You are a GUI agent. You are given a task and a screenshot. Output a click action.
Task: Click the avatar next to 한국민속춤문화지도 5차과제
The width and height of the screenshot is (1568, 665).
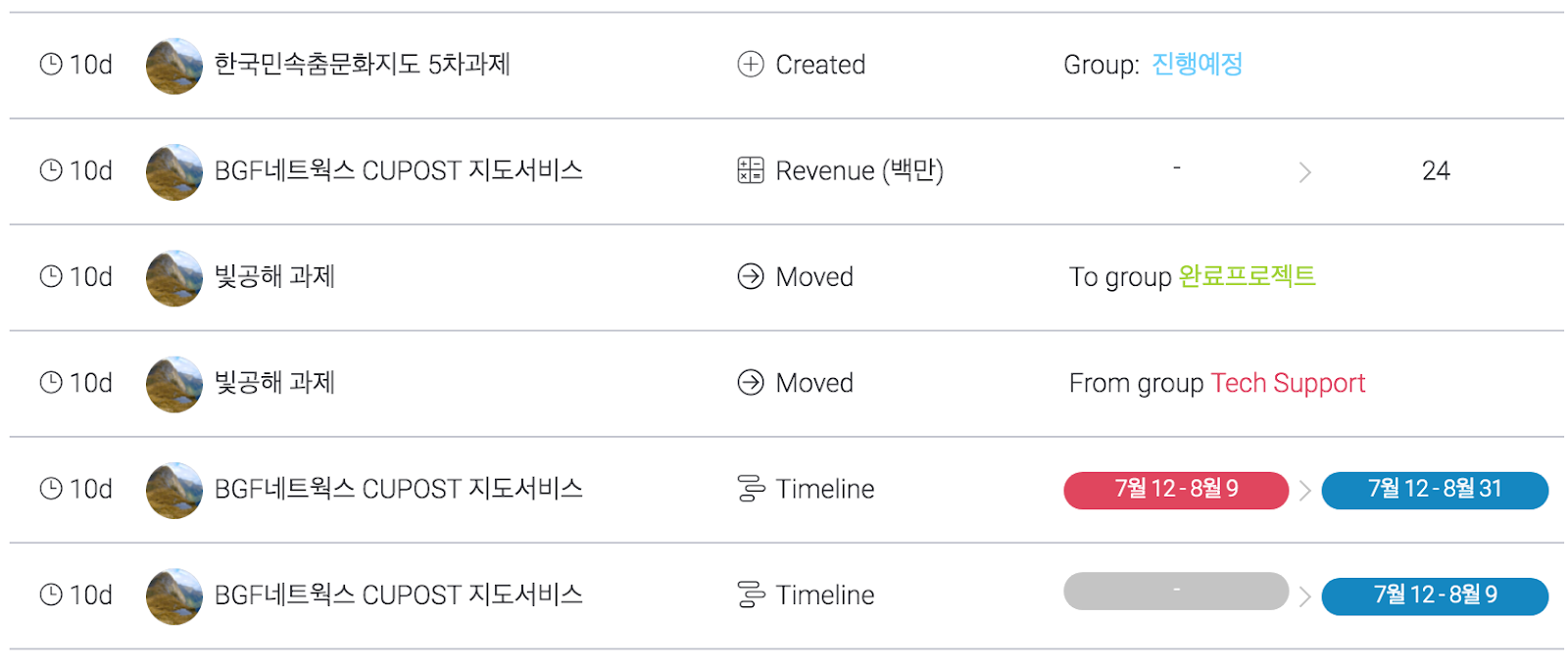tap(174, 66)
